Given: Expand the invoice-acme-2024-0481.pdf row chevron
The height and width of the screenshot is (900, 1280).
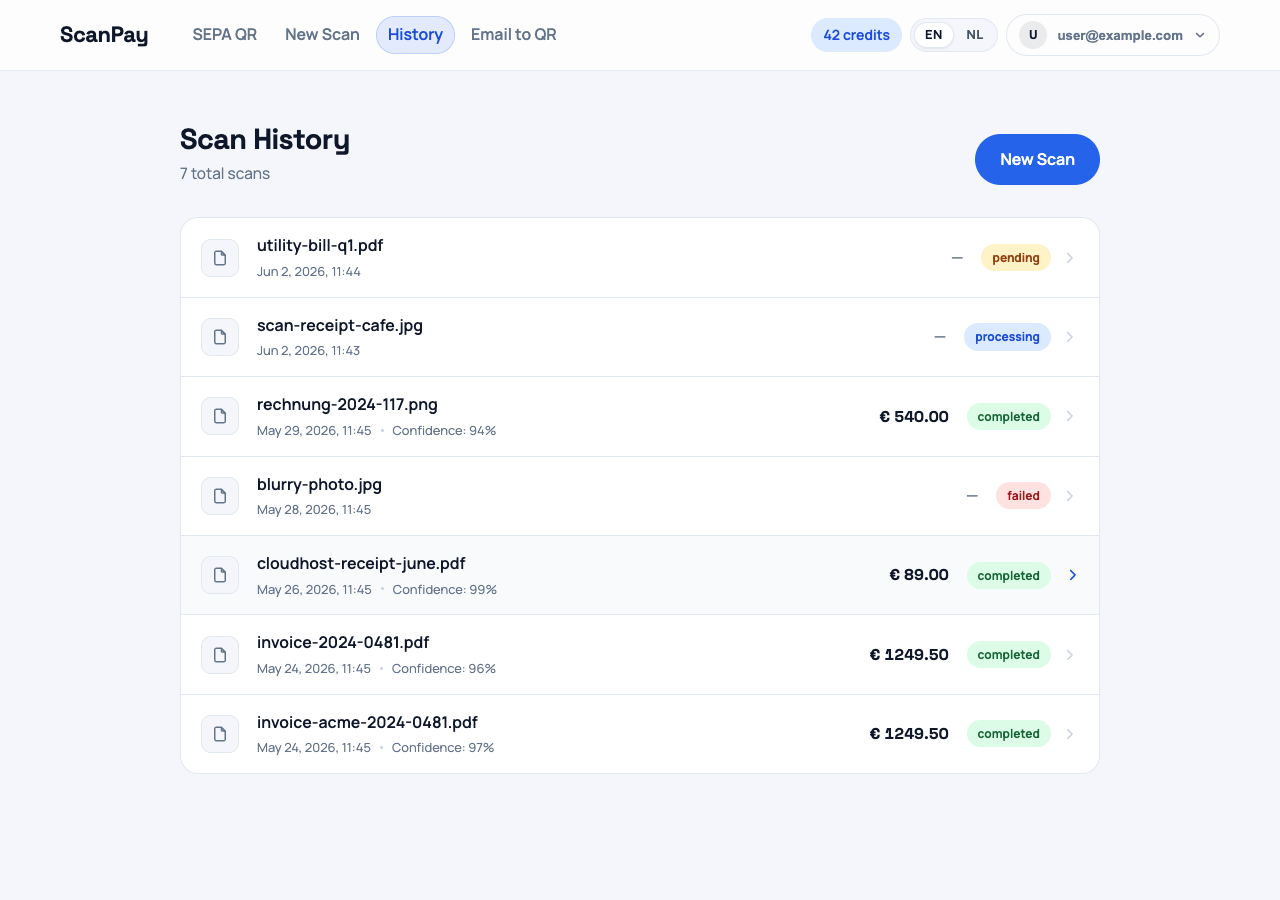Looking at the screenshot, I should coord(1070,734).
